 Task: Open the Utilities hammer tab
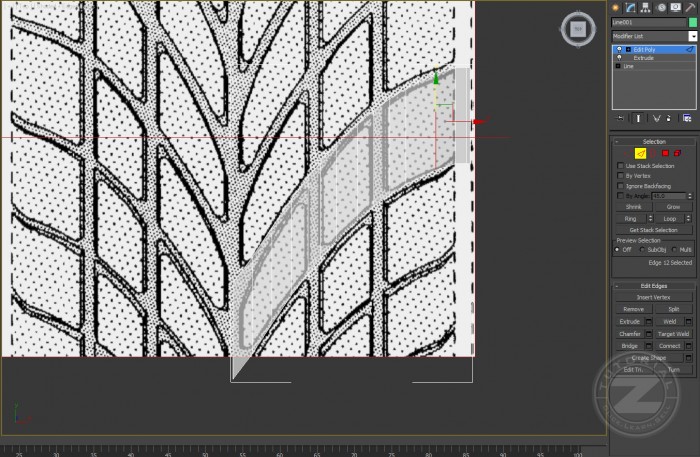[691, 7]
